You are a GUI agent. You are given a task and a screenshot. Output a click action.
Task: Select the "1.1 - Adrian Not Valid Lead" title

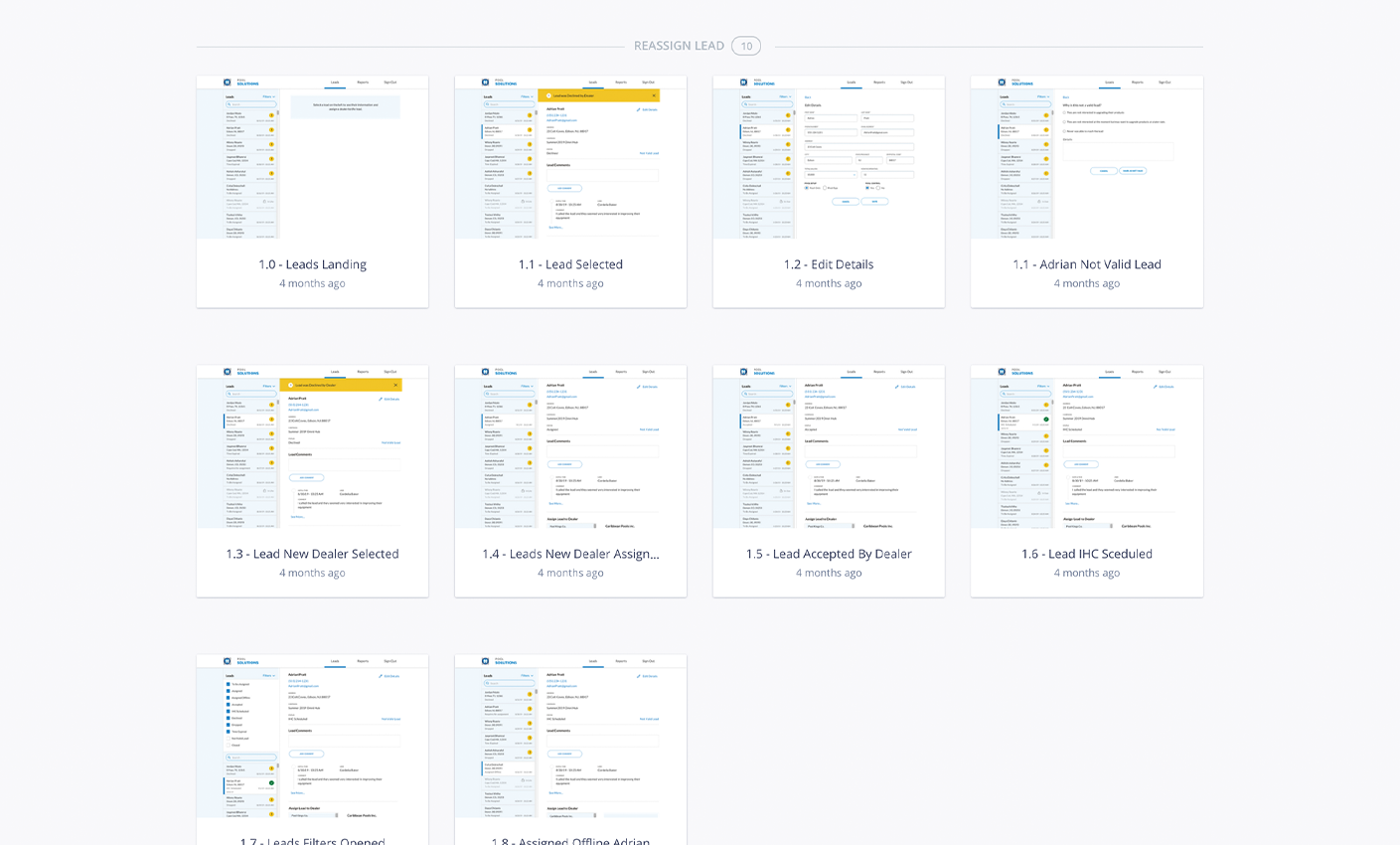pyautogui.click(x=1087, y=264)
